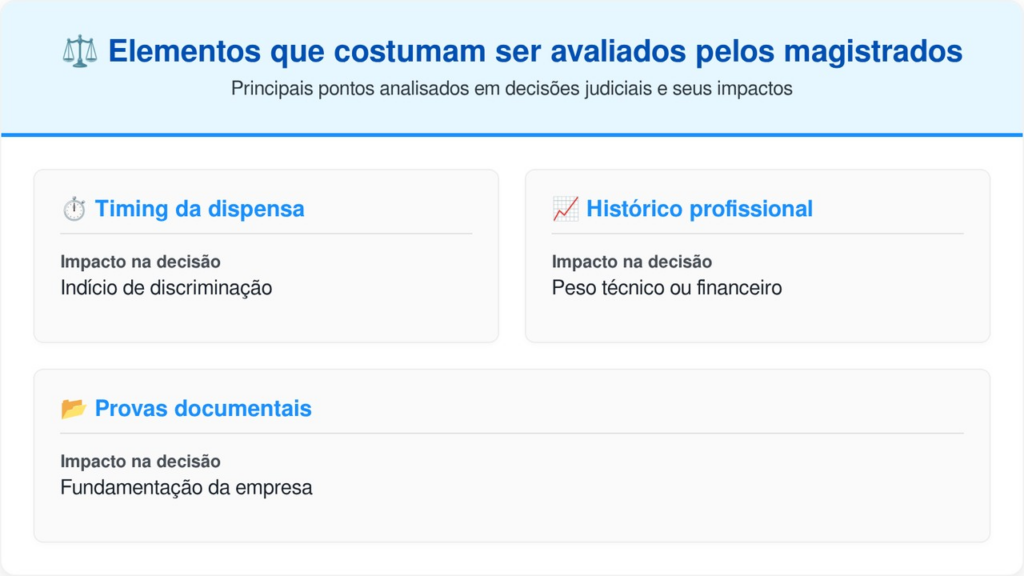Select Impacto na decisão label in Provas card
The width and height of the screenshot is (1024, 576).
pos(140,462)
